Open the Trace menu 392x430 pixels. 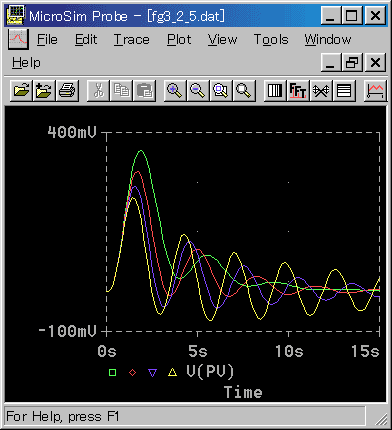[x=131, y=40]
